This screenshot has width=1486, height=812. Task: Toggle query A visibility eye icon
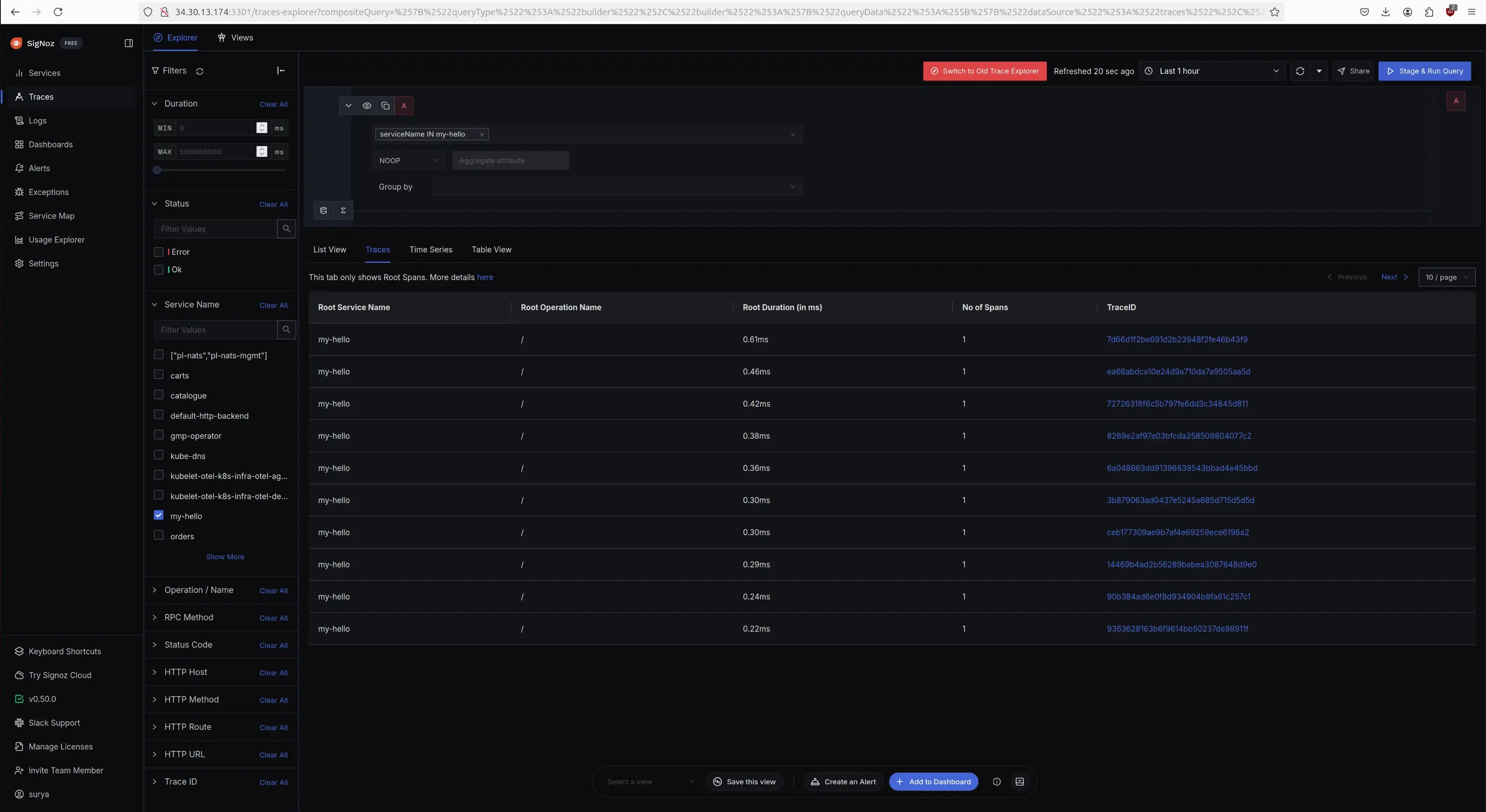pos(367,106)
